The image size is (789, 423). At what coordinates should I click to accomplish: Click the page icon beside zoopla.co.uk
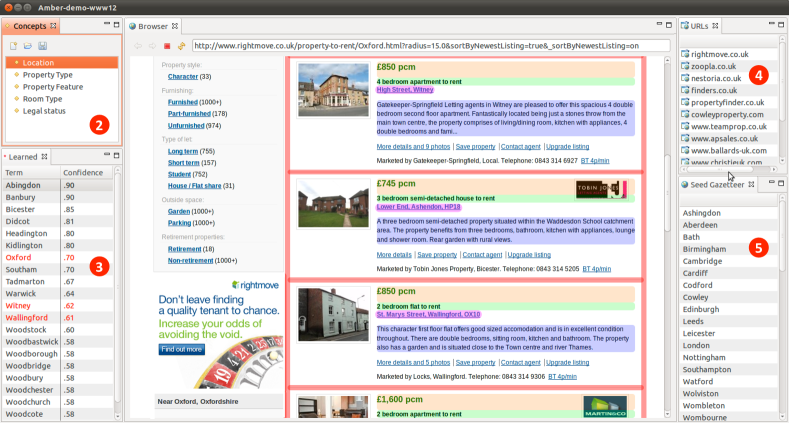pos(684,66)
